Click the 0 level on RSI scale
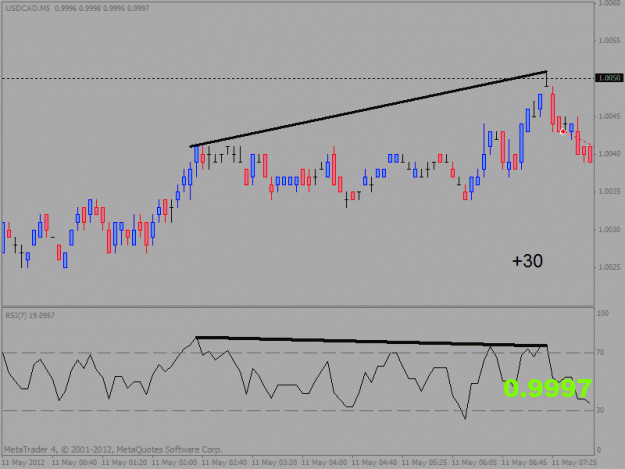 [599, 450]
